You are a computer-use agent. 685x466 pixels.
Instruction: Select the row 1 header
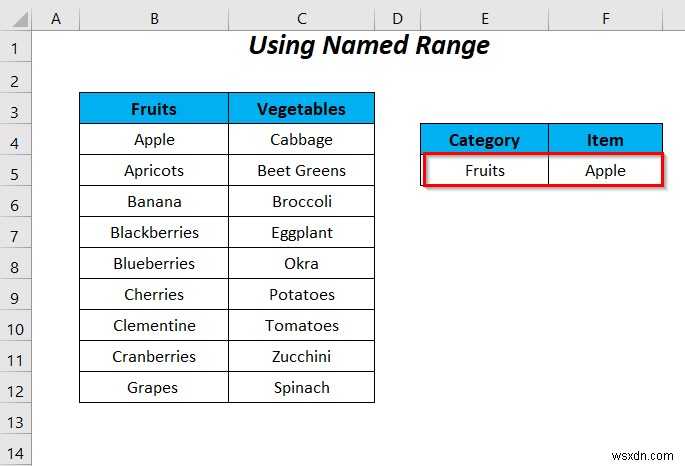(x=17, y=47)
